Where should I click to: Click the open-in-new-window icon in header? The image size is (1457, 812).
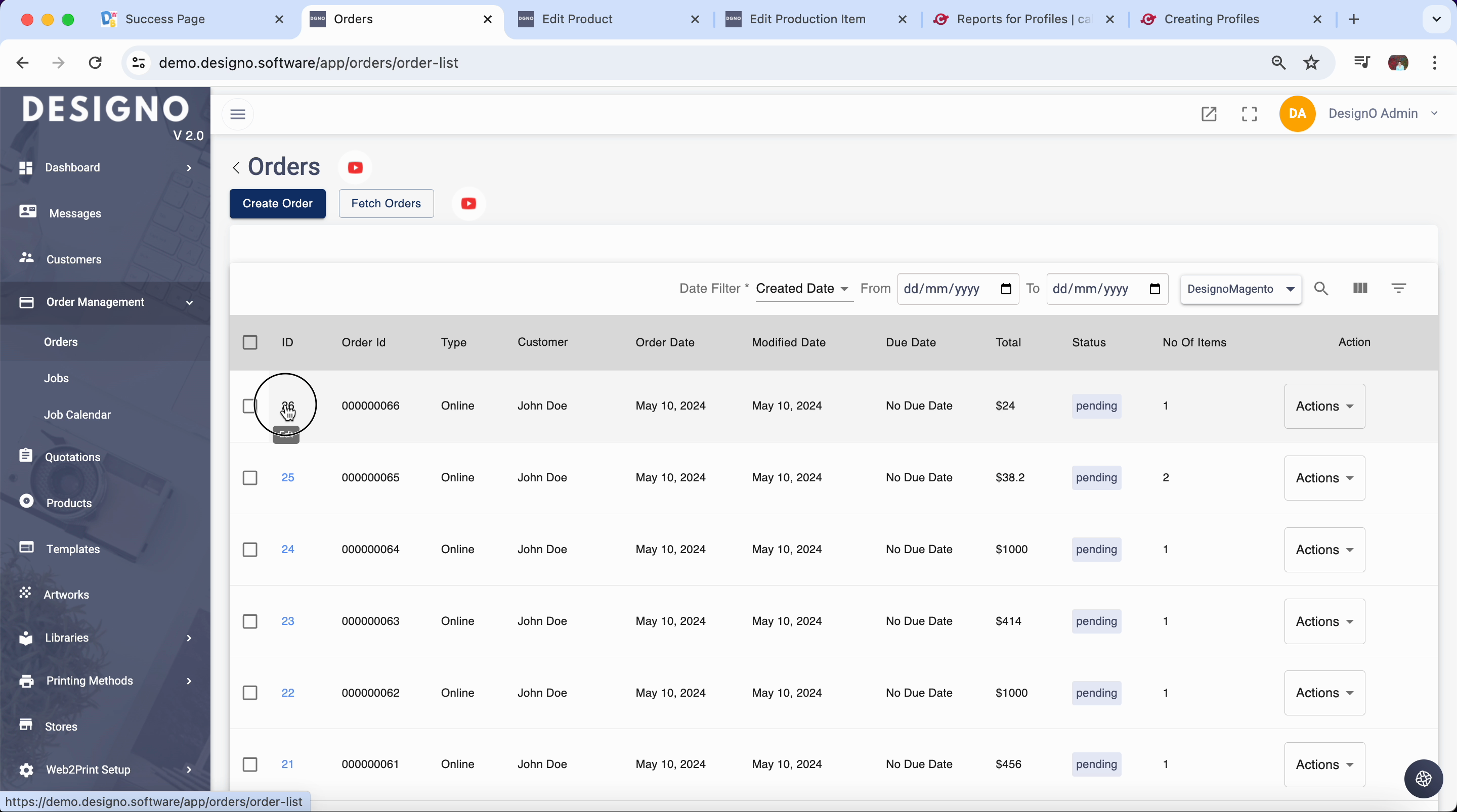point(1208,114)
